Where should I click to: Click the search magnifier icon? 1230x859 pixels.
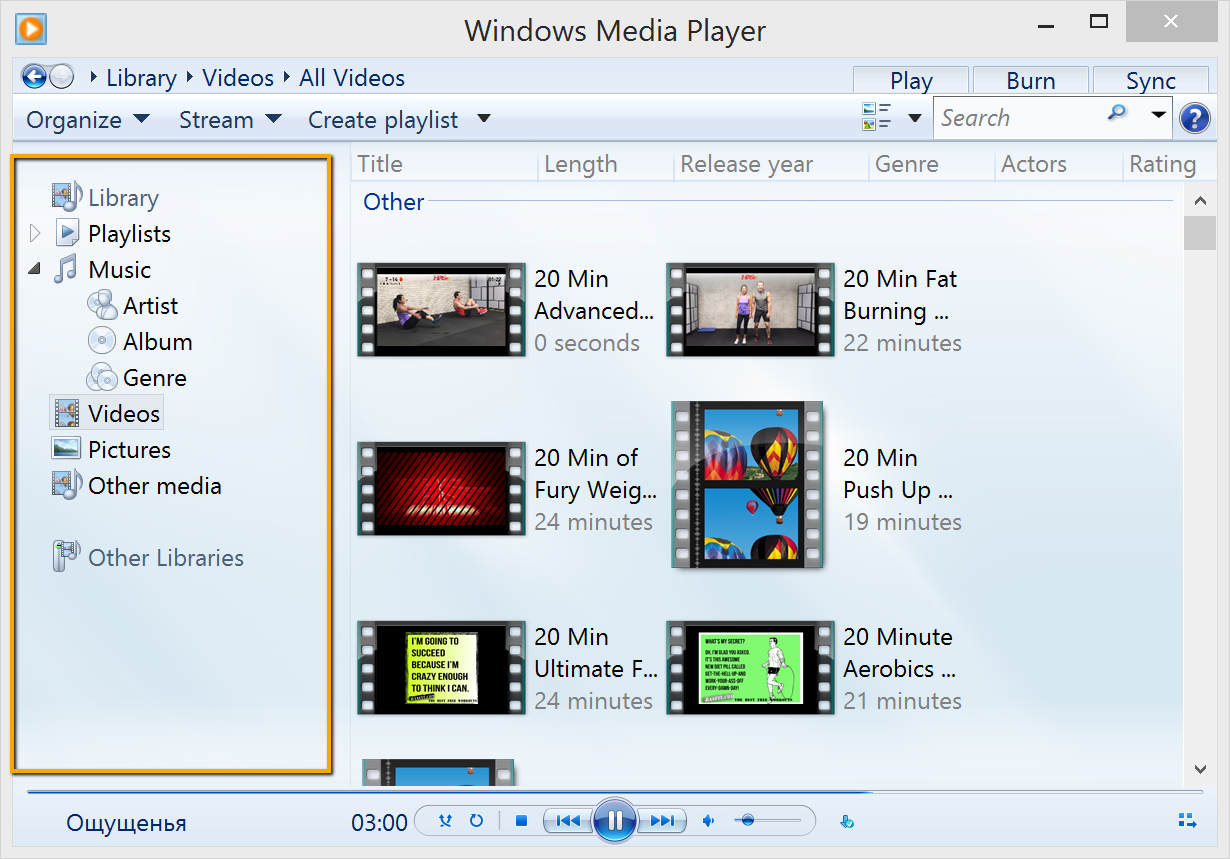pyautogui.click(x=1117, y=113)
